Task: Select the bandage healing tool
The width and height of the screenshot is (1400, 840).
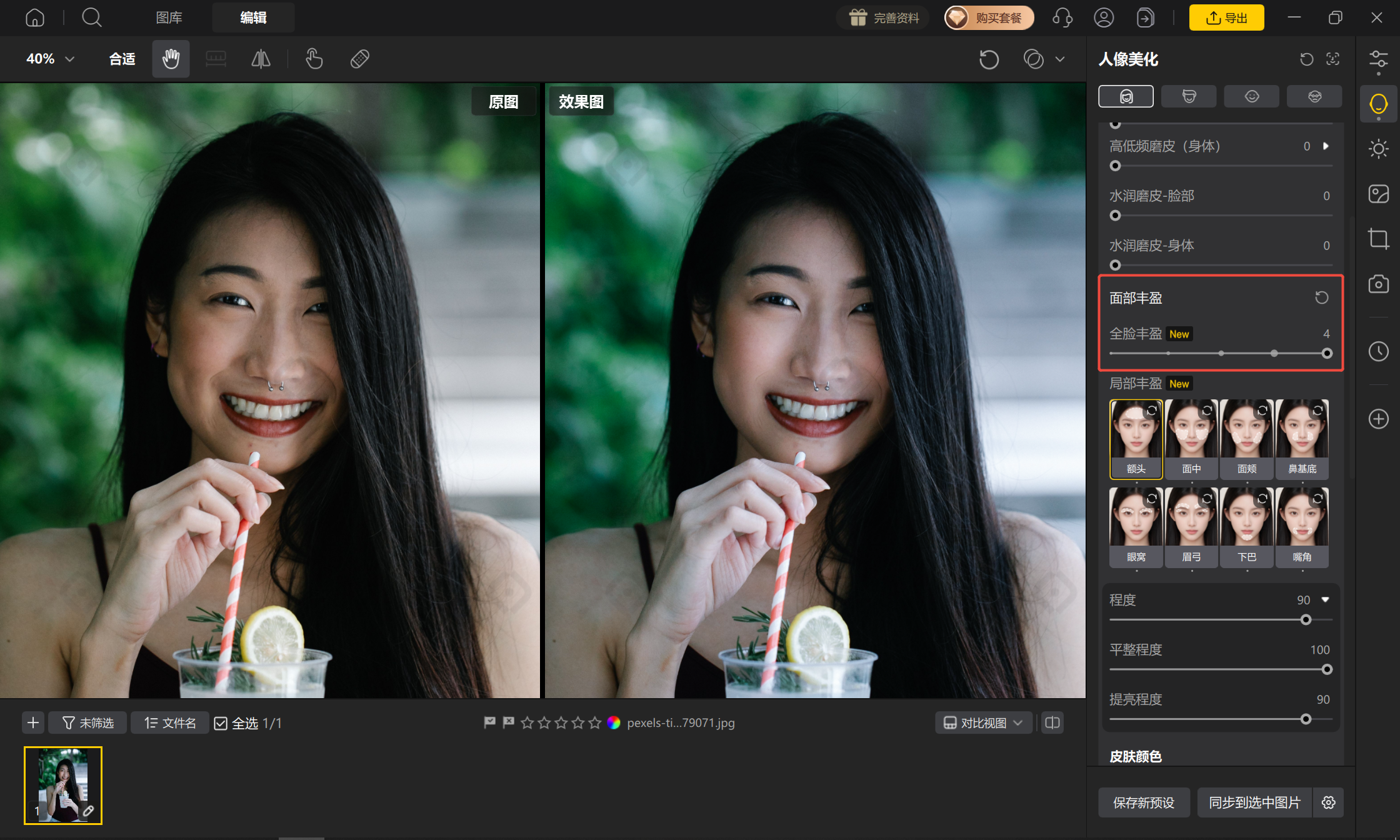Action: [x=360, y=59]
